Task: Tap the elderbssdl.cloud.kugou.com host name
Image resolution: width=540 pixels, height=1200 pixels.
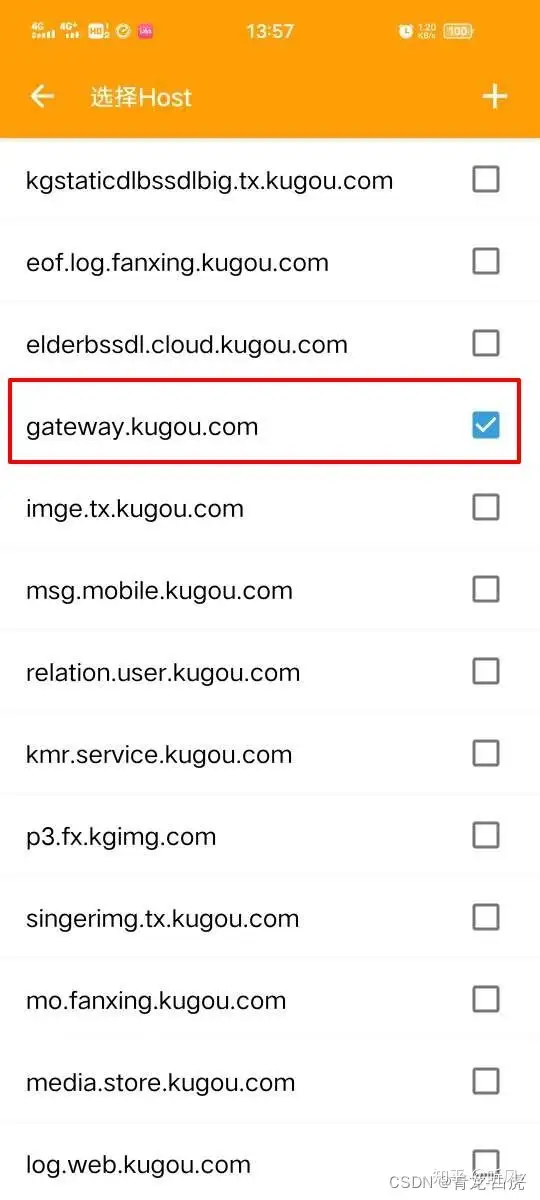Action: click(187, 345)
